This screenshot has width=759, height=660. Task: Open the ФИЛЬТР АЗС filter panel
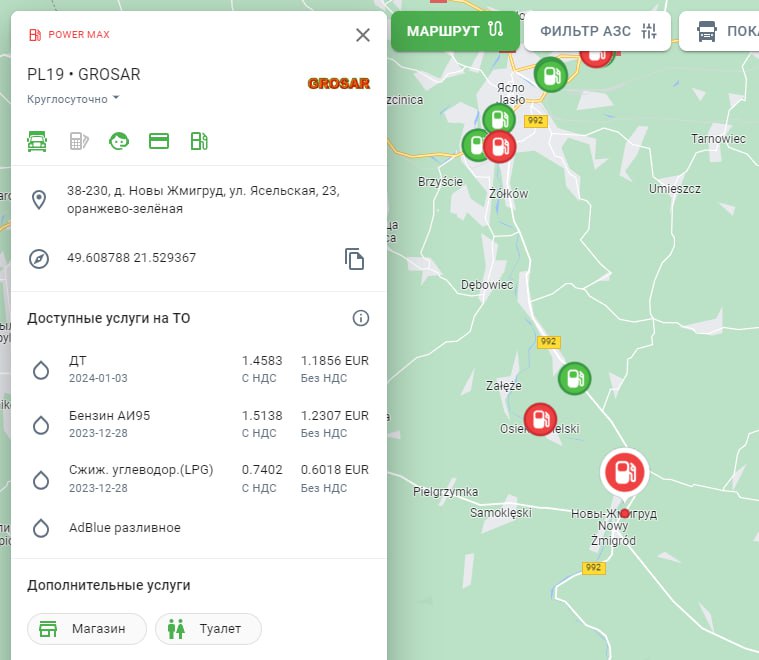(x=598, y=31)
